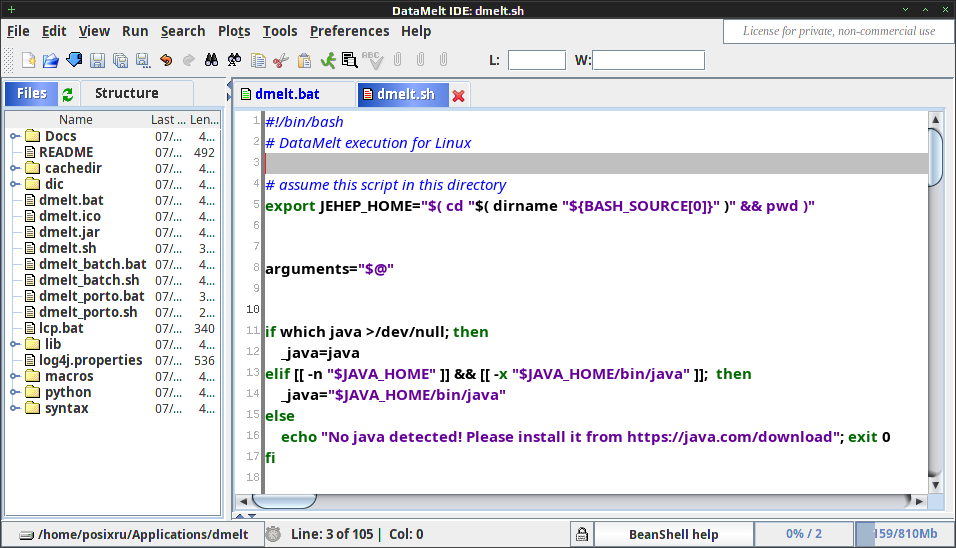
Task: Open the Plots menu
Action: [234, 31]
